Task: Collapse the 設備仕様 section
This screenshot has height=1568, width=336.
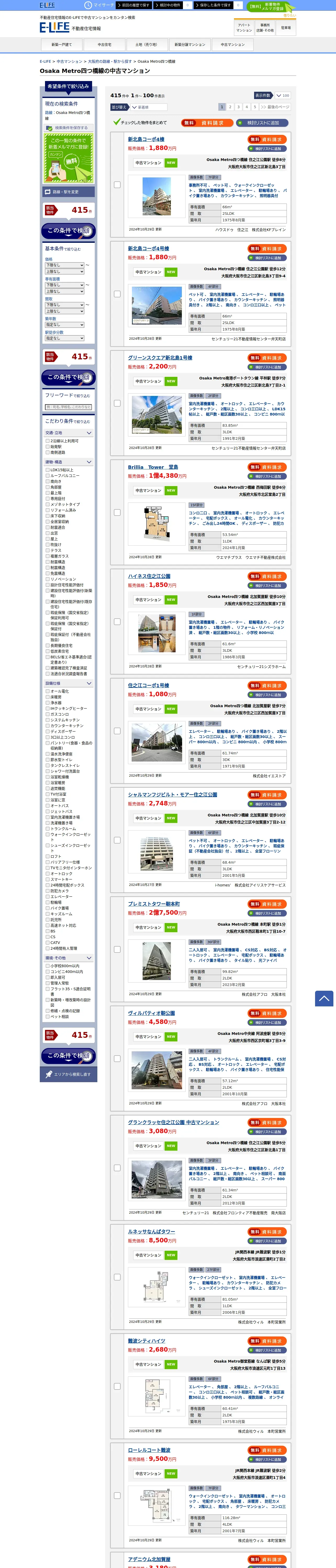Action: tap(69, 684)
